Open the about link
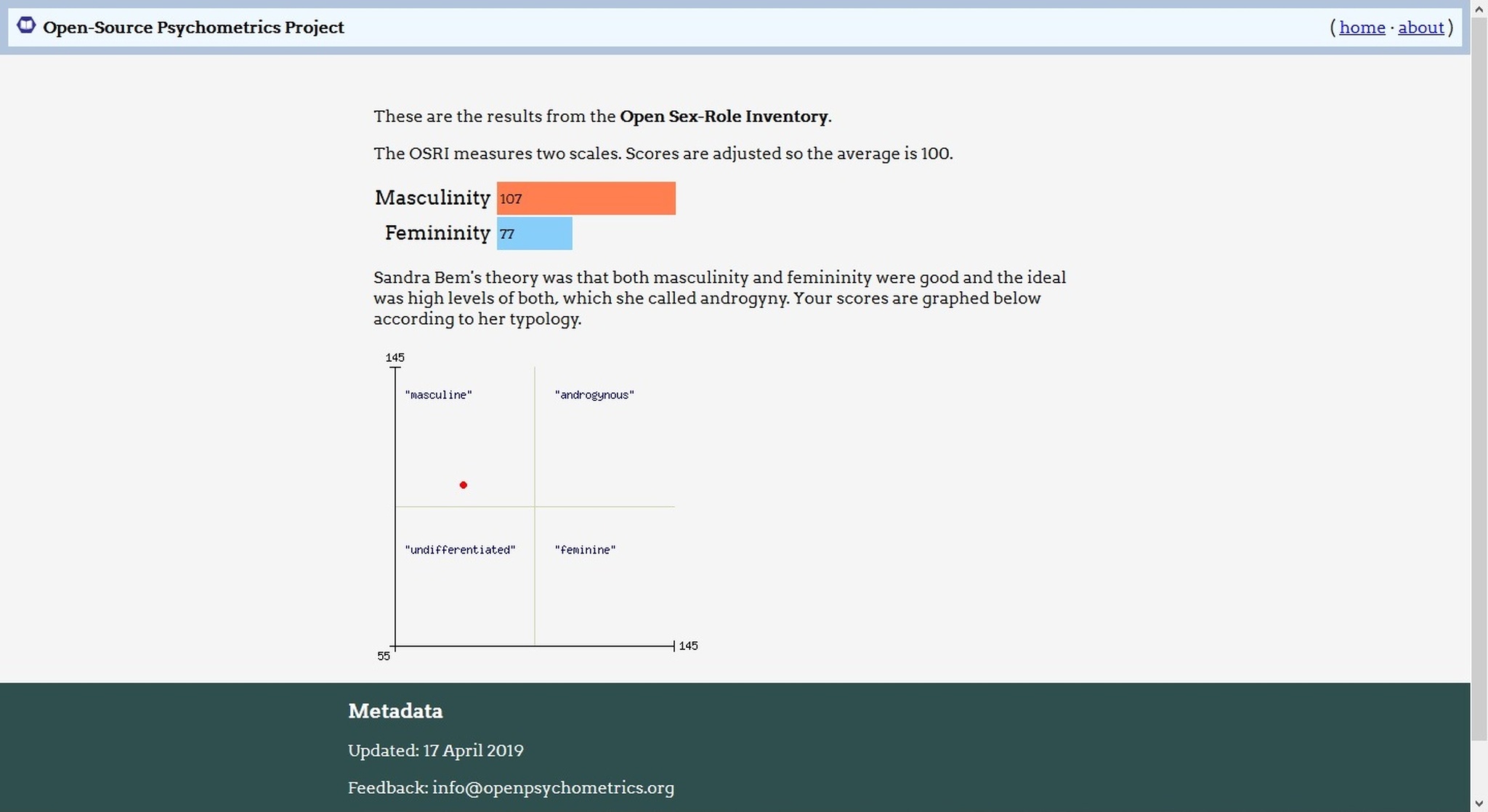1488x812 pixels. pyautogui.click(x=1420, y=28)
